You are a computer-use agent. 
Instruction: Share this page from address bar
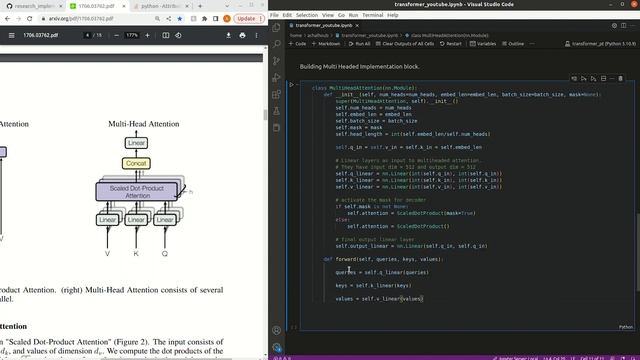[x=169, y=19]
